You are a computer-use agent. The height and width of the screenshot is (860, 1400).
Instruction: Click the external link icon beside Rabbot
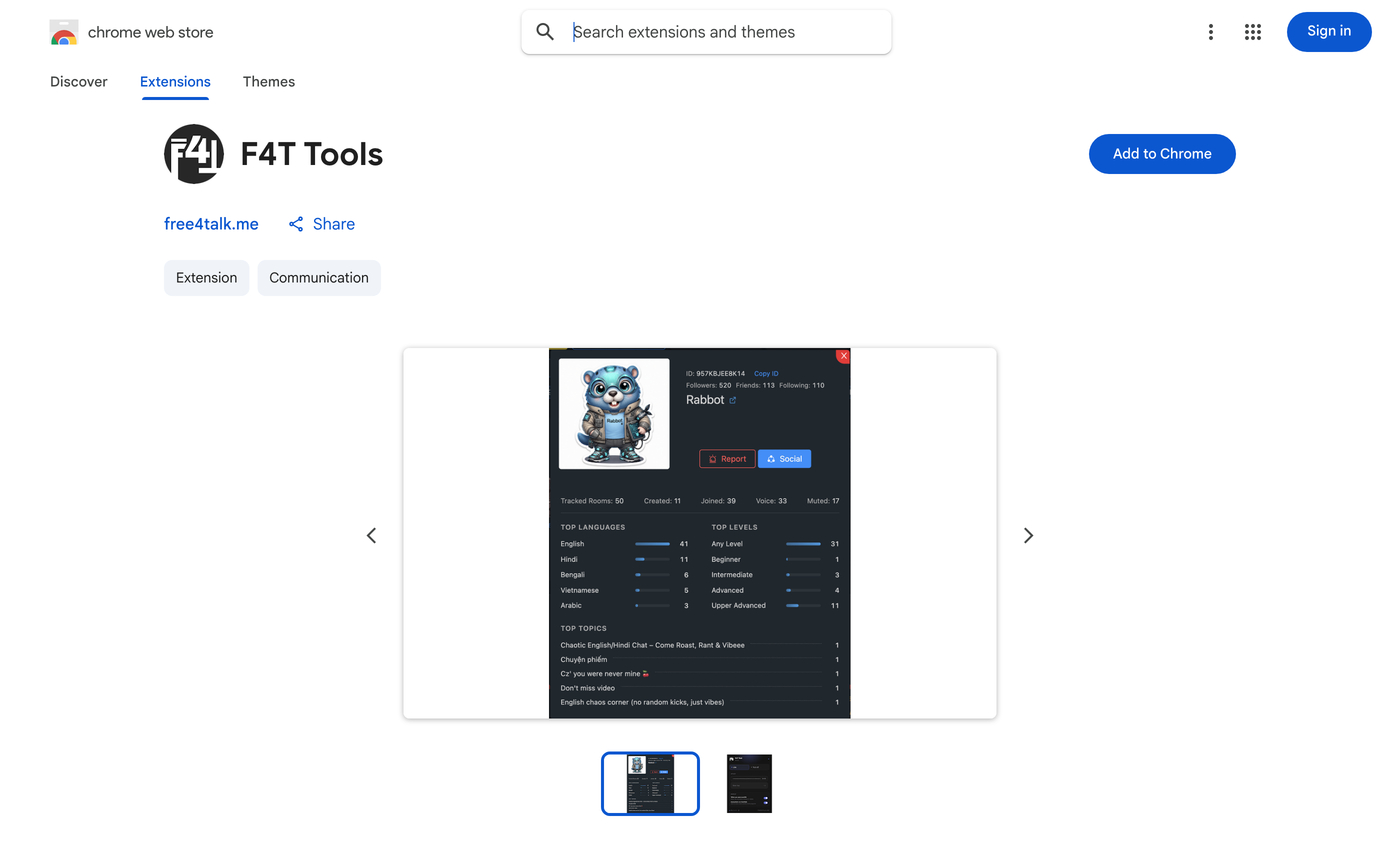coord(732,400)
